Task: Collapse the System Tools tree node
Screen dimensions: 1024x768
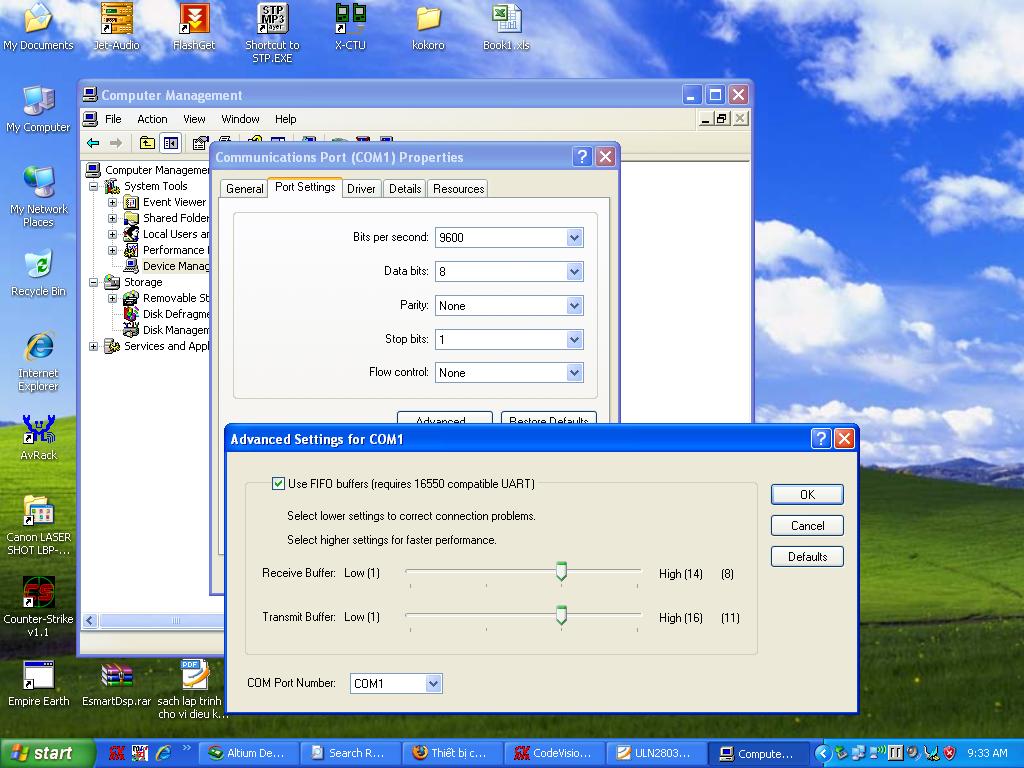Action: tap(94, 186)
